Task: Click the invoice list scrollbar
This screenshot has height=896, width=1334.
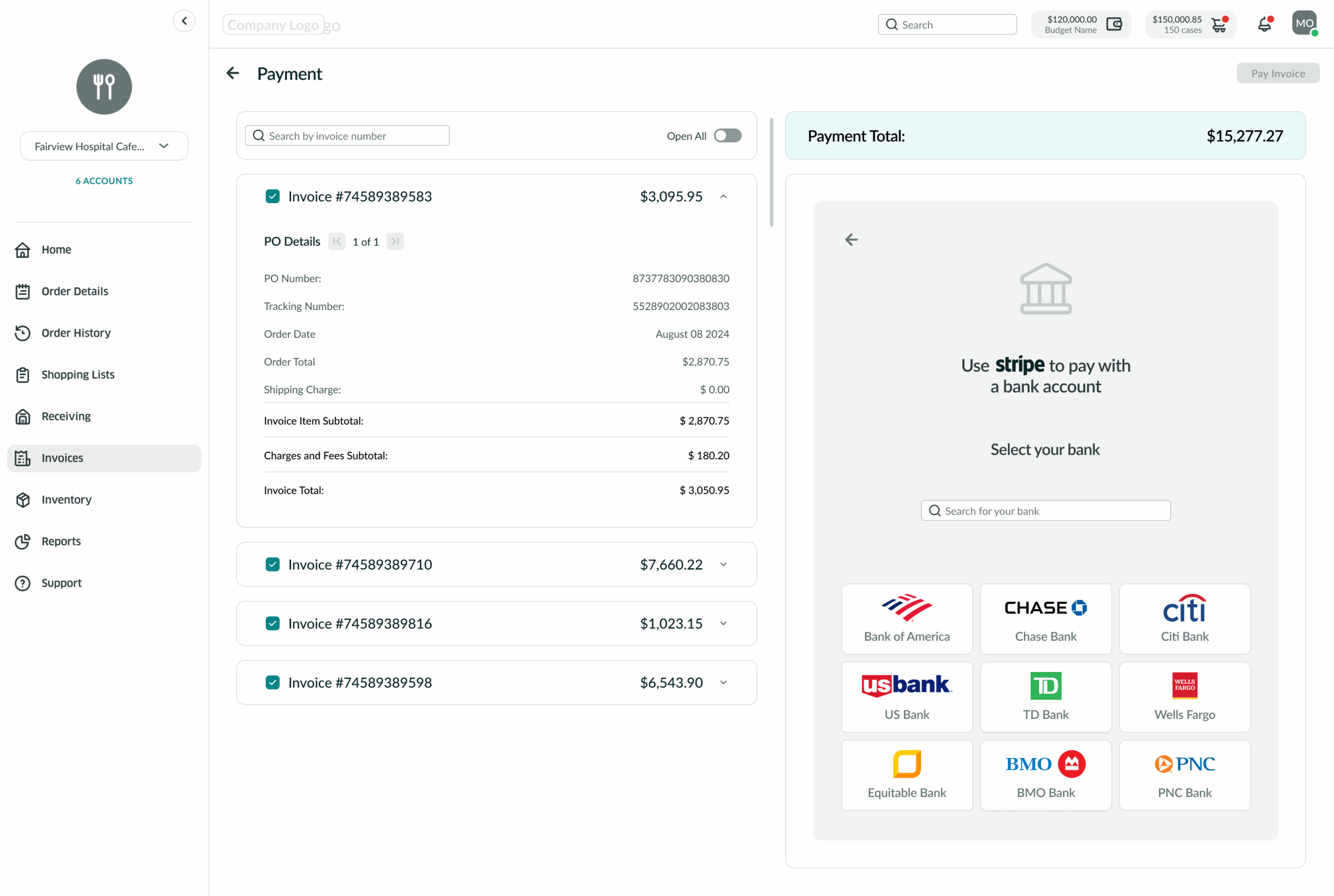Action: pos(772,172)
